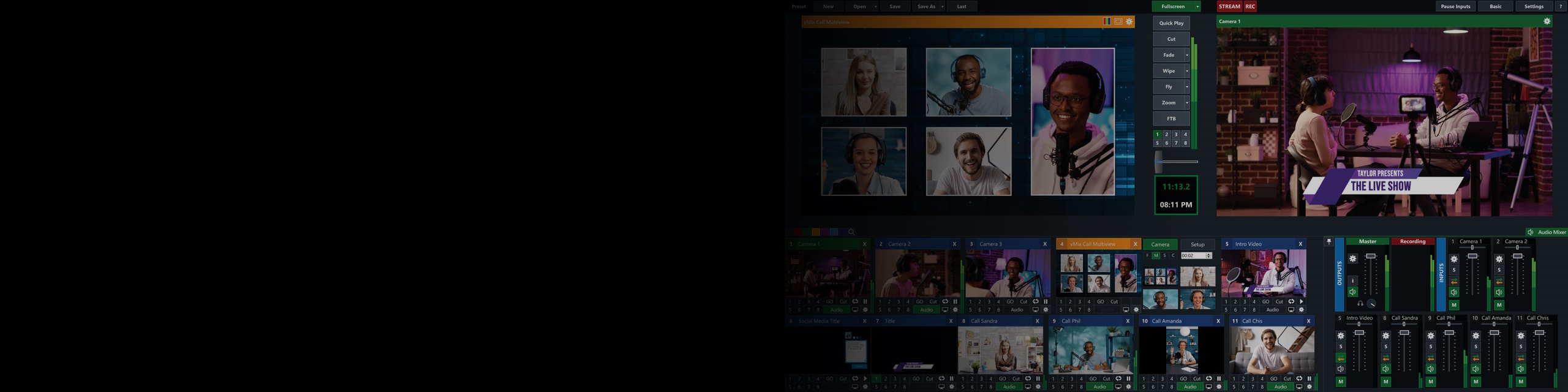Pause the Camera 2 input
Screen dimensions: 1568x392
tap(955, 301)
